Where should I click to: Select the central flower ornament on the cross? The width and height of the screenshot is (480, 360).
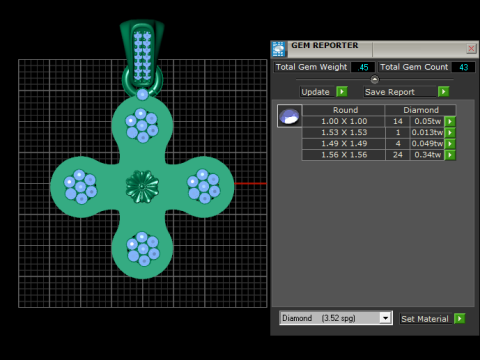tap(142, 187)
